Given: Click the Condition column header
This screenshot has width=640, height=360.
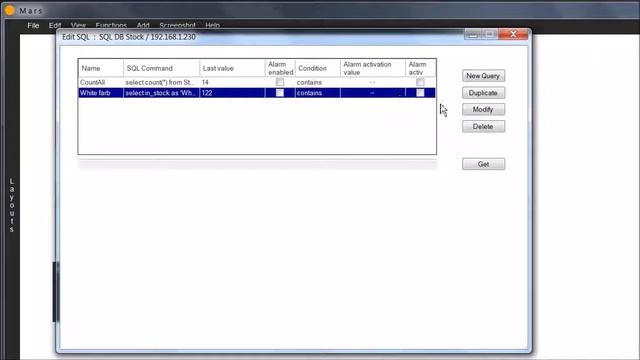Looking at the screenshot, I should point(317,68).
